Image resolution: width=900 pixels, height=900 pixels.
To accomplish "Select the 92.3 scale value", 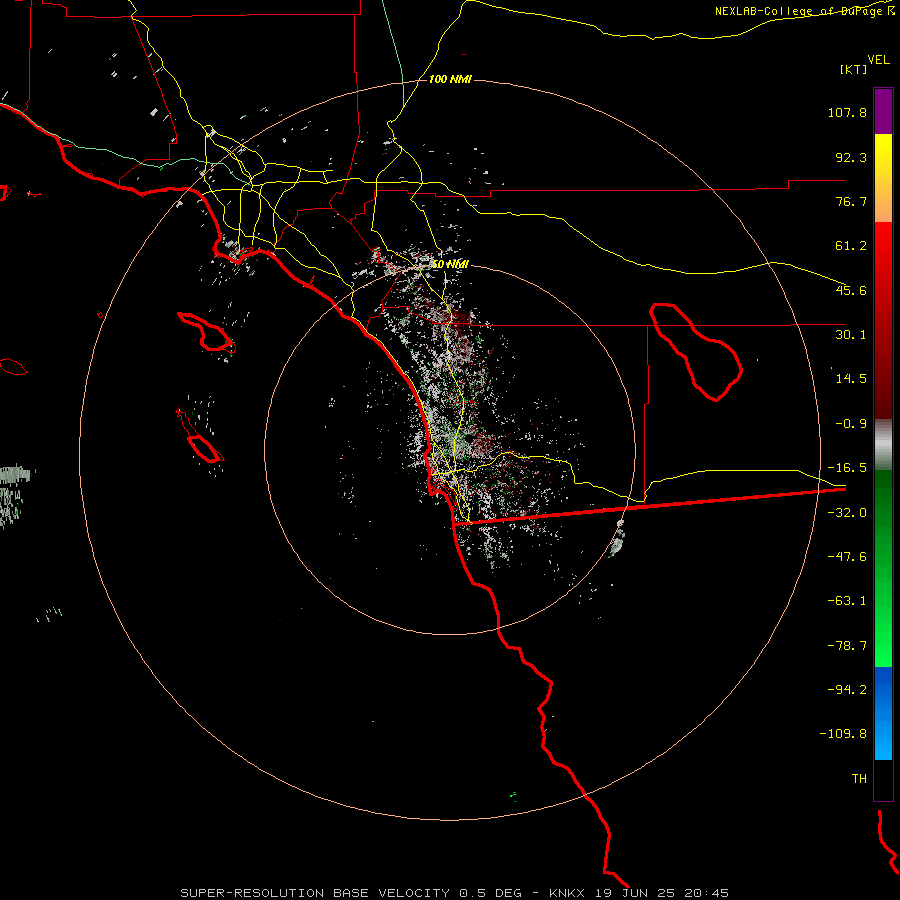I will pos(851,157).
